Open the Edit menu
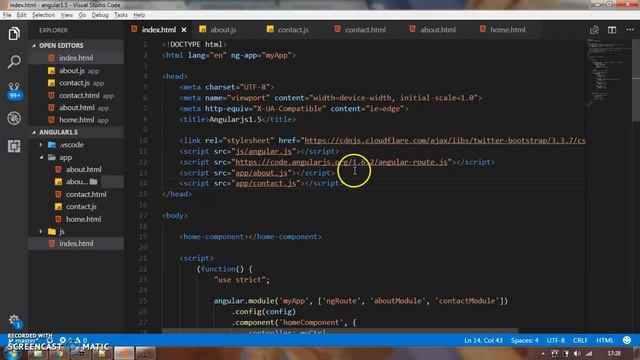 [x=21, y=15]
